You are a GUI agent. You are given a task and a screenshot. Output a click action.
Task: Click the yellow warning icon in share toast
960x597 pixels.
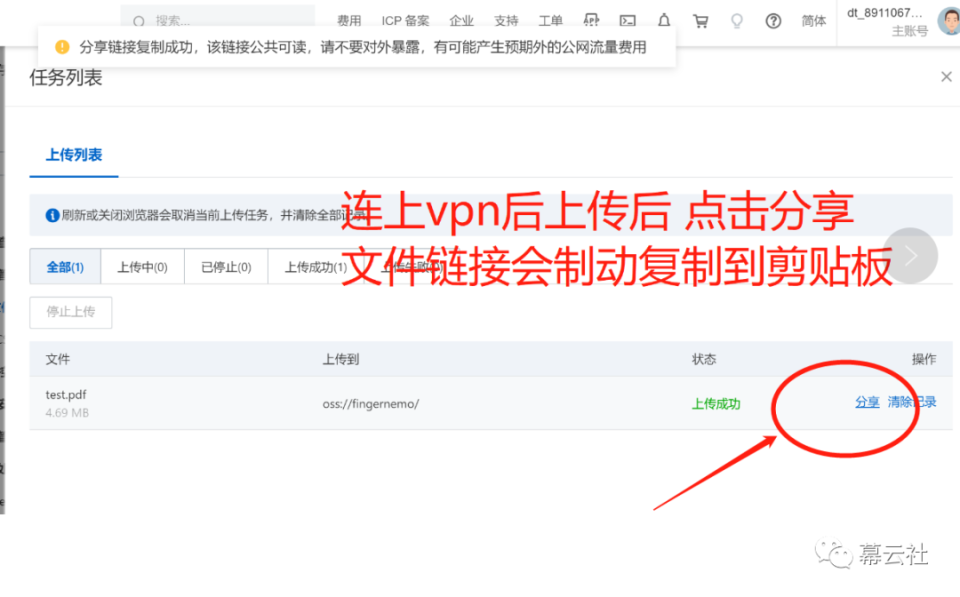[x=62, y=46]
